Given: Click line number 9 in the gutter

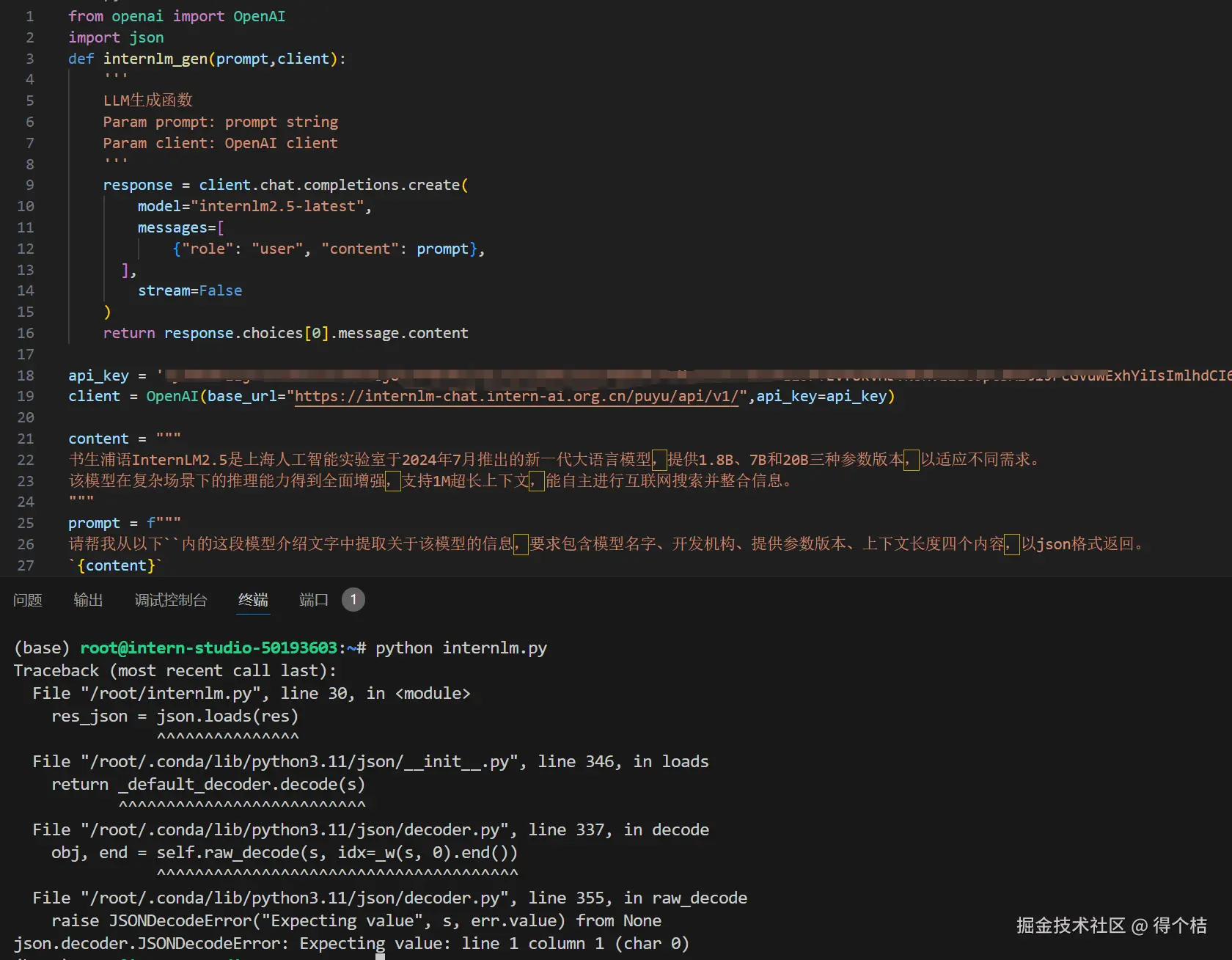Looking at the screenshot, I should pyautogui.click(x=30, y=185).
